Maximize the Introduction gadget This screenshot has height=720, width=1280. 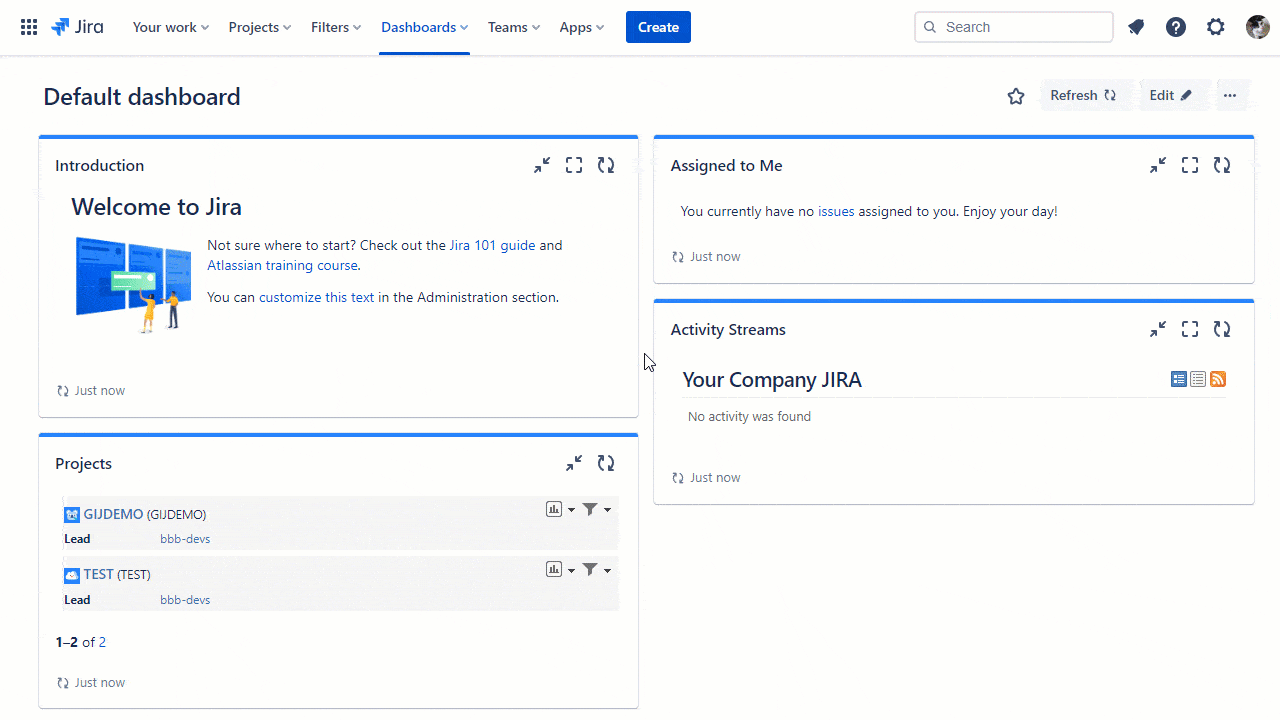click(x=574, y=165)
